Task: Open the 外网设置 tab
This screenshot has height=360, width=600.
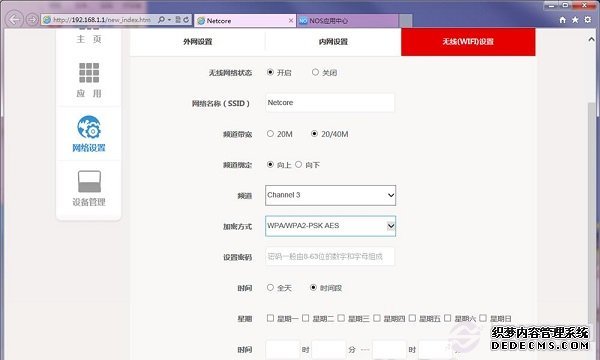Action: tap(197, 42)
